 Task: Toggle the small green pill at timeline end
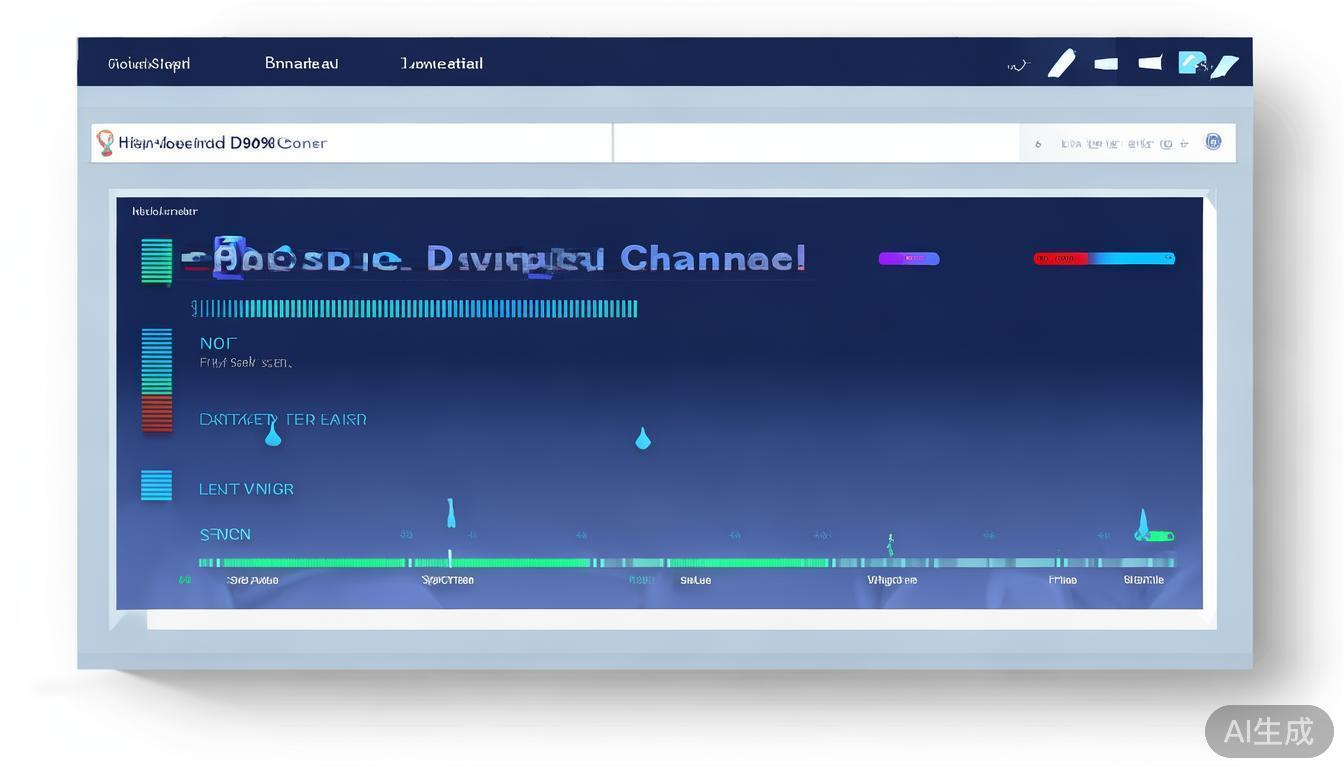pyautogui.click(x=1158, y=536)
